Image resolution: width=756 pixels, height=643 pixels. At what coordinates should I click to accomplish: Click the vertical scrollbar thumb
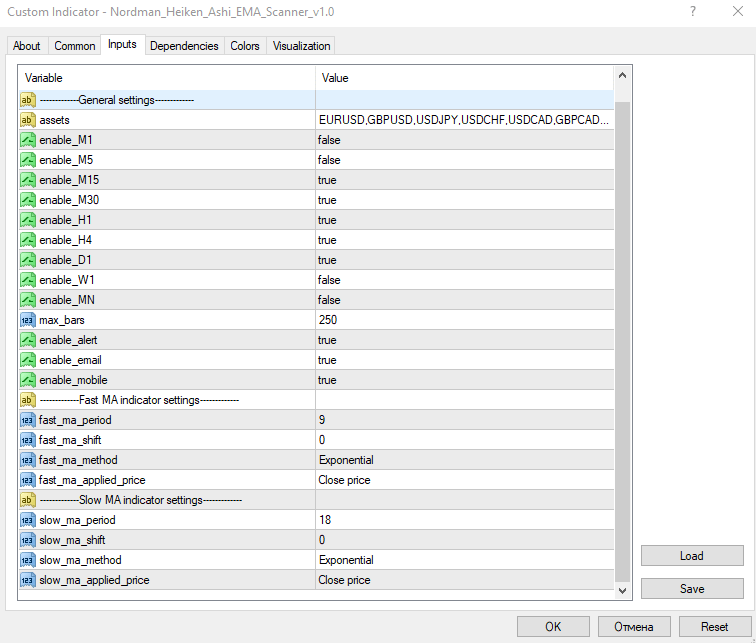(622, 341)
